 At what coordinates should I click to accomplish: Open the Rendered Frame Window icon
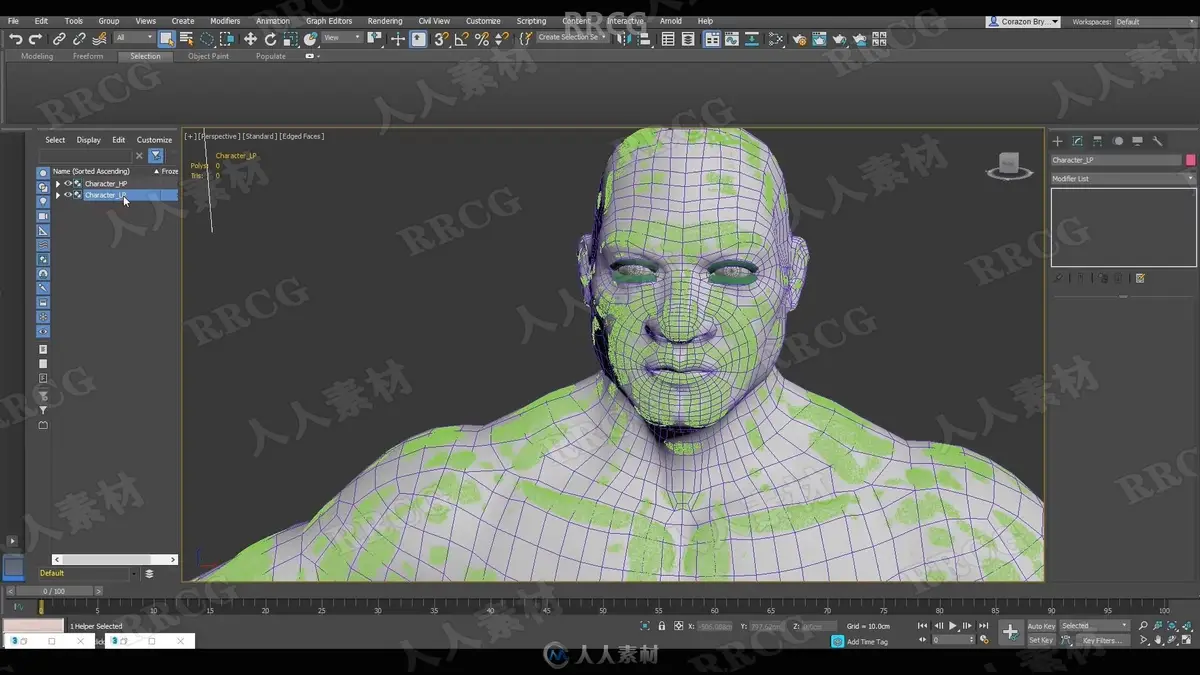819,39
